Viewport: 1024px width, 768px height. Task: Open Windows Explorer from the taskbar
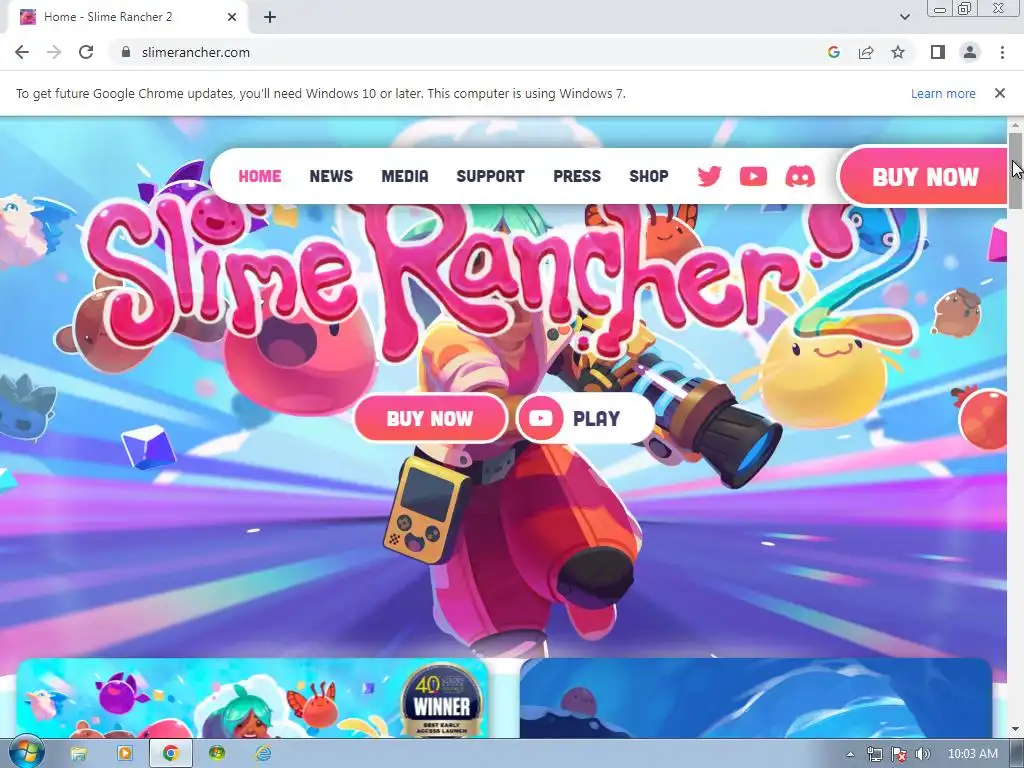[79, 754]
